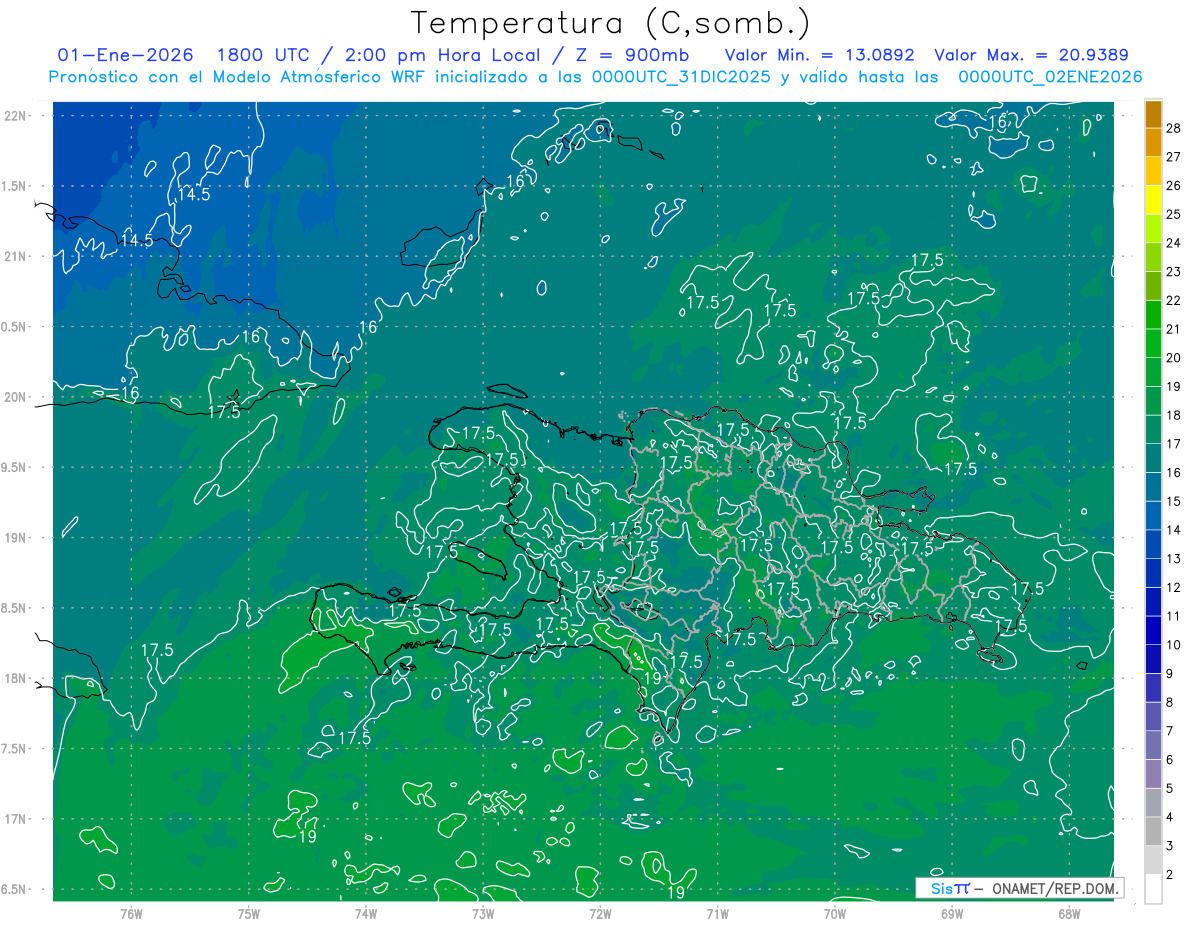The image size is (1200, 927).
Task: Click colorbar label '28'
Action: tap(1173, 127)
